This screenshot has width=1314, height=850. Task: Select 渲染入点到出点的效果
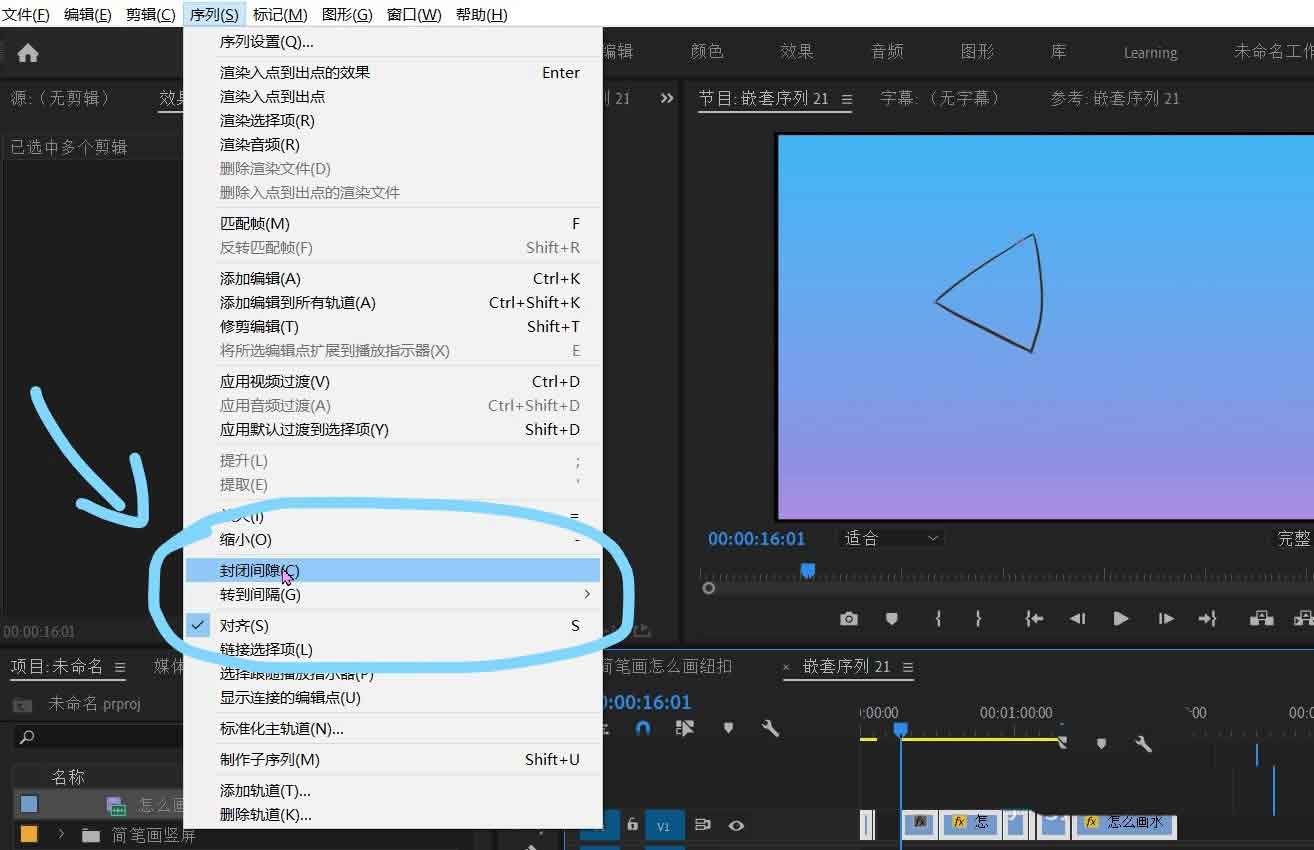393,72
